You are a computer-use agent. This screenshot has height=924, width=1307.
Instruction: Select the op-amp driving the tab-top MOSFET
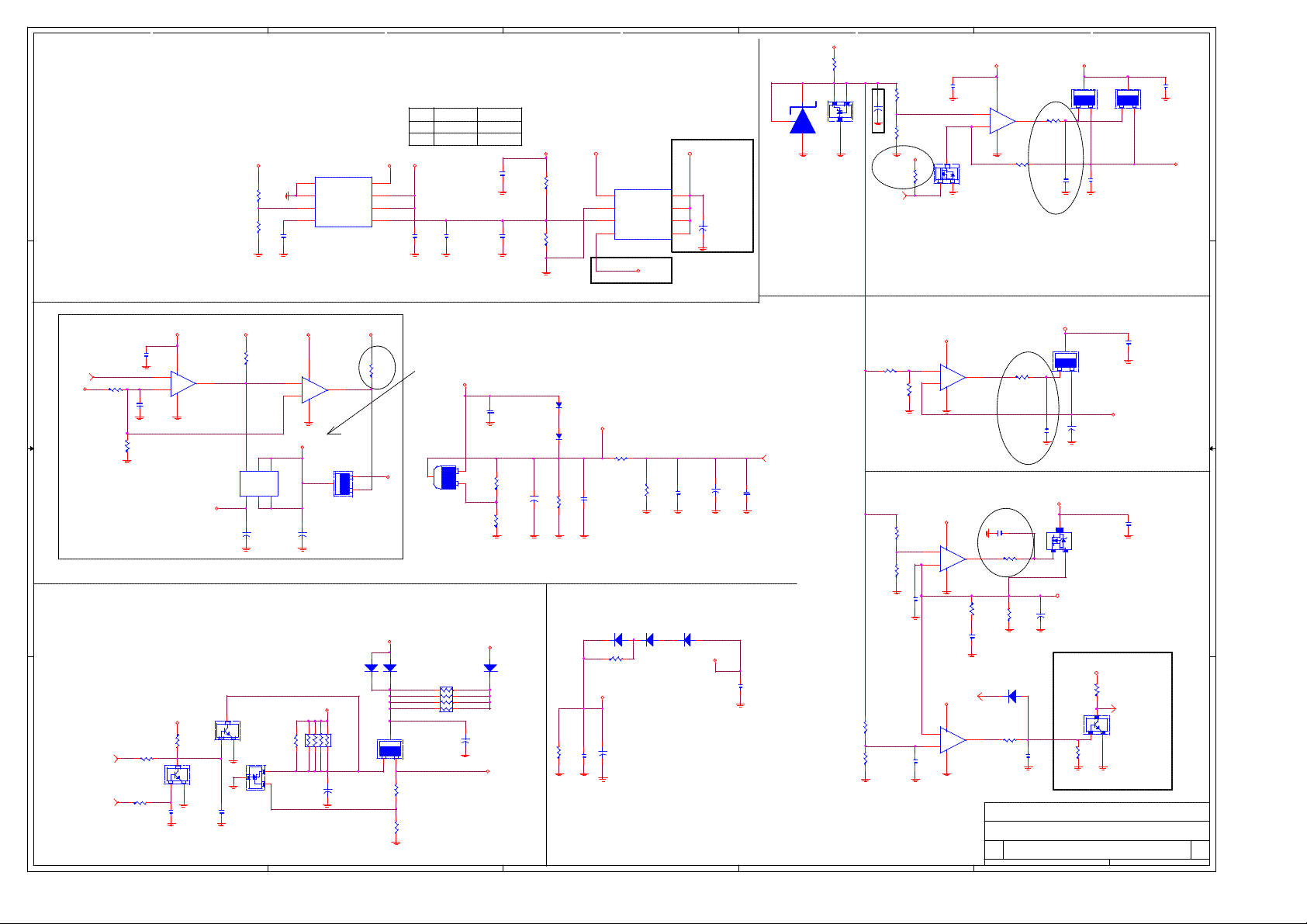[953, 559]
